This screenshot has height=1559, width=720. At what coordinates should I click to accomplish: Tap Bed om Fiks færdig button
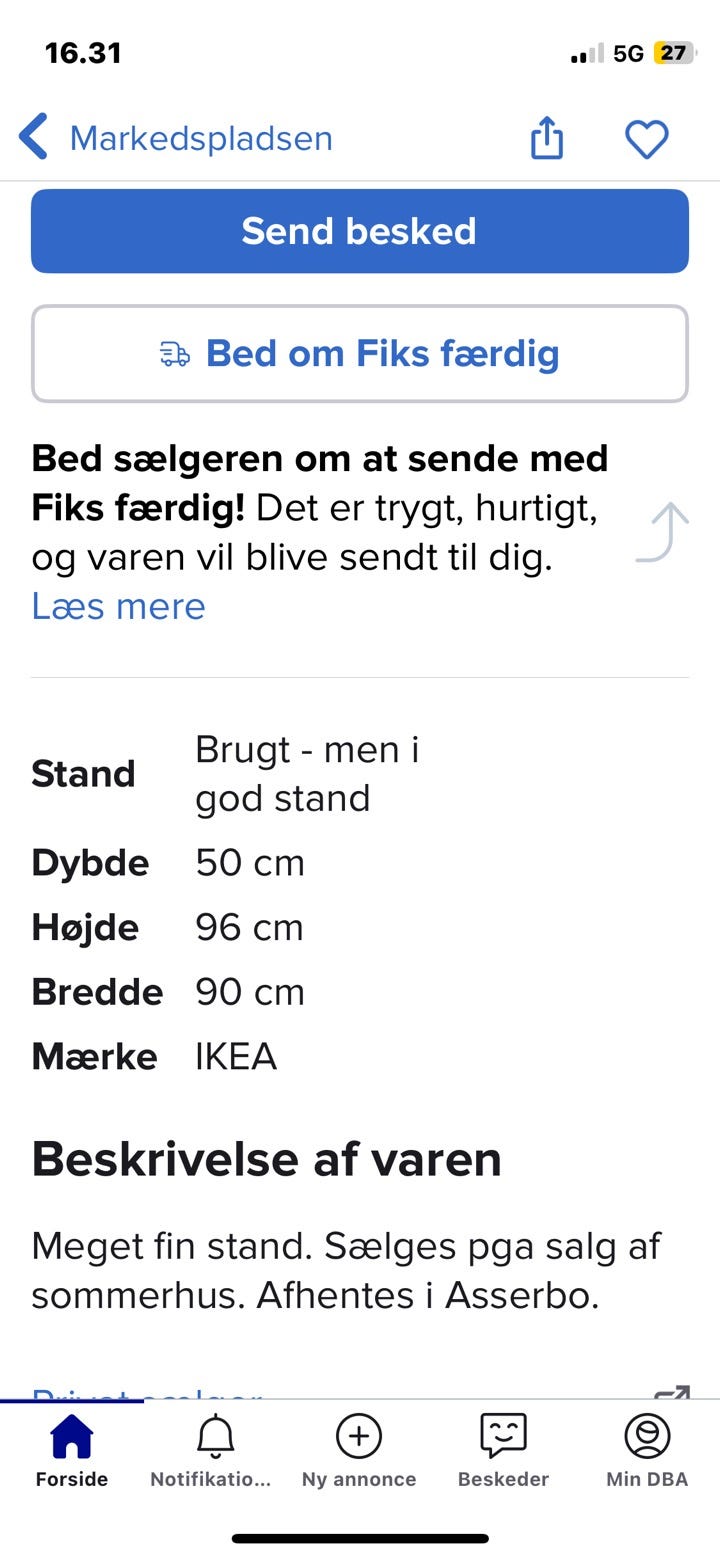pyautogui.click(x=381, y=354)
